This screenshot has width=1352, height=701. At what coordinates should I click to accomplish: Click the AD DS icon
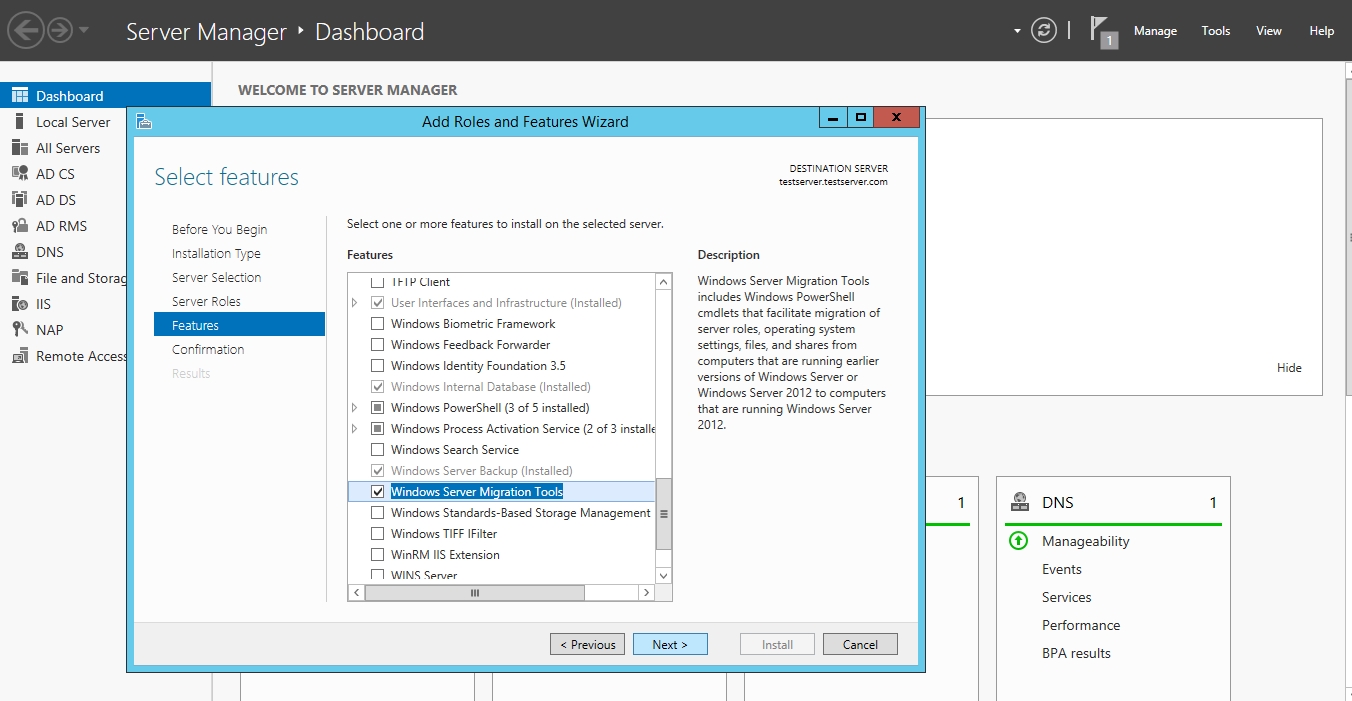click(20, 200)
